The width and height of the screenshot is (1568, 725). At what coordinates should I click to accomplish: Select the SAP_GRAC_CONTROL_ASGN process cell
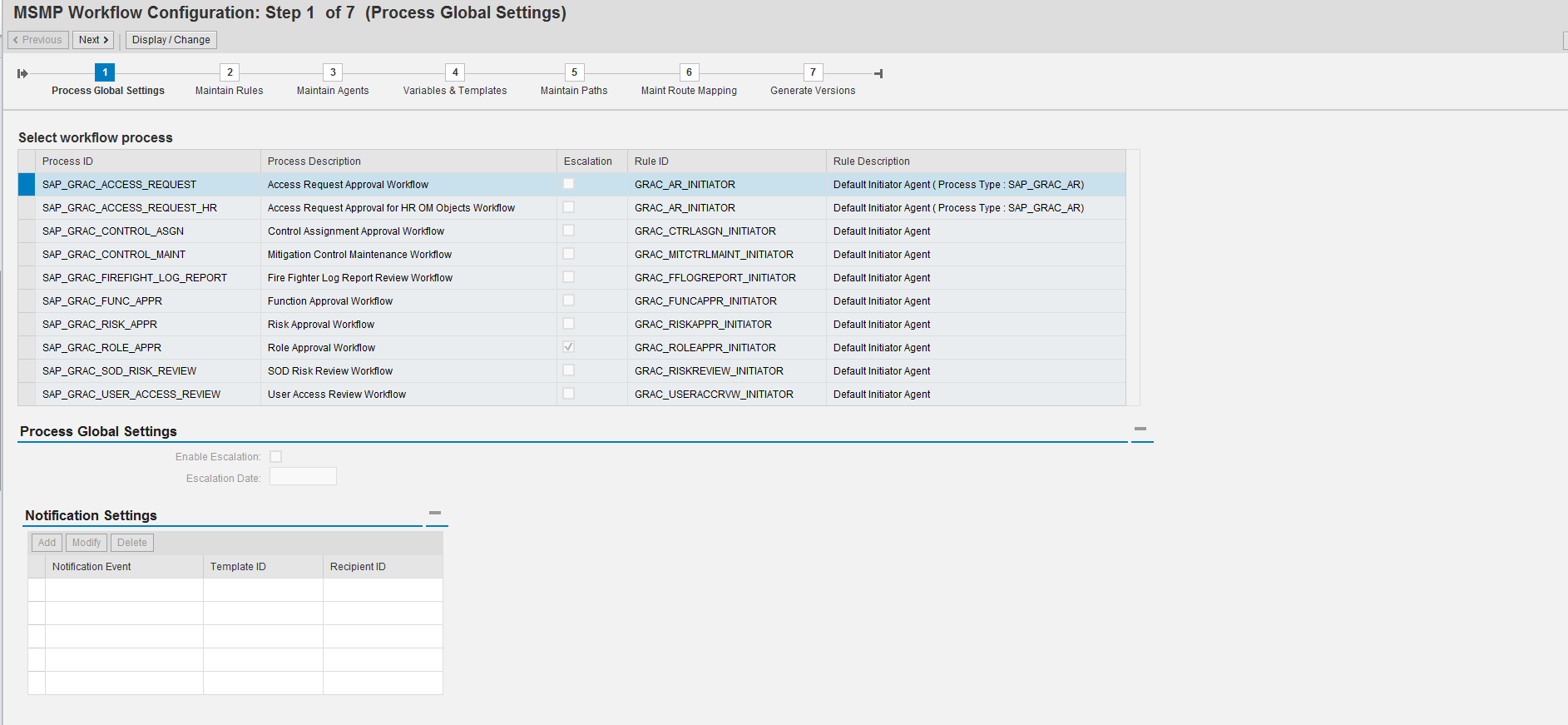click(148, 231)
